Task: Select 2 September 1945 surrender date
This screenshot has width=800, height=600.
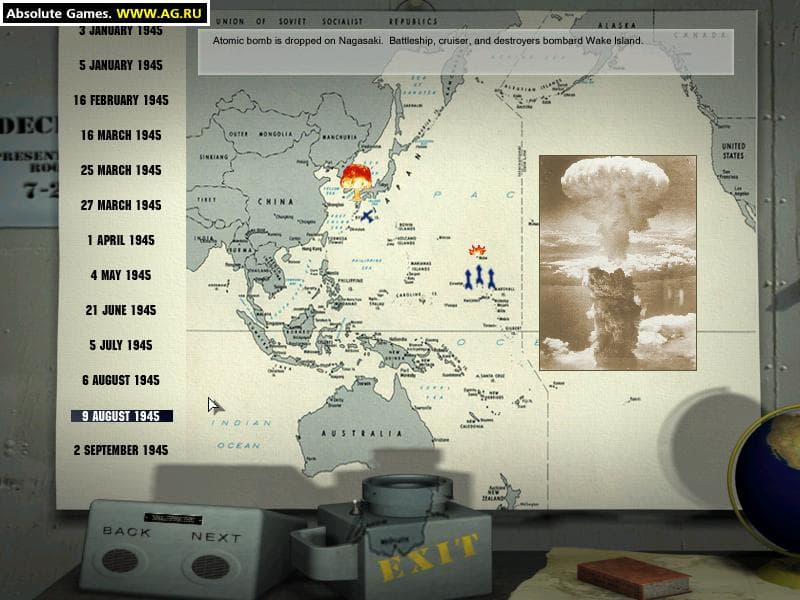Action: click(121, 450)
